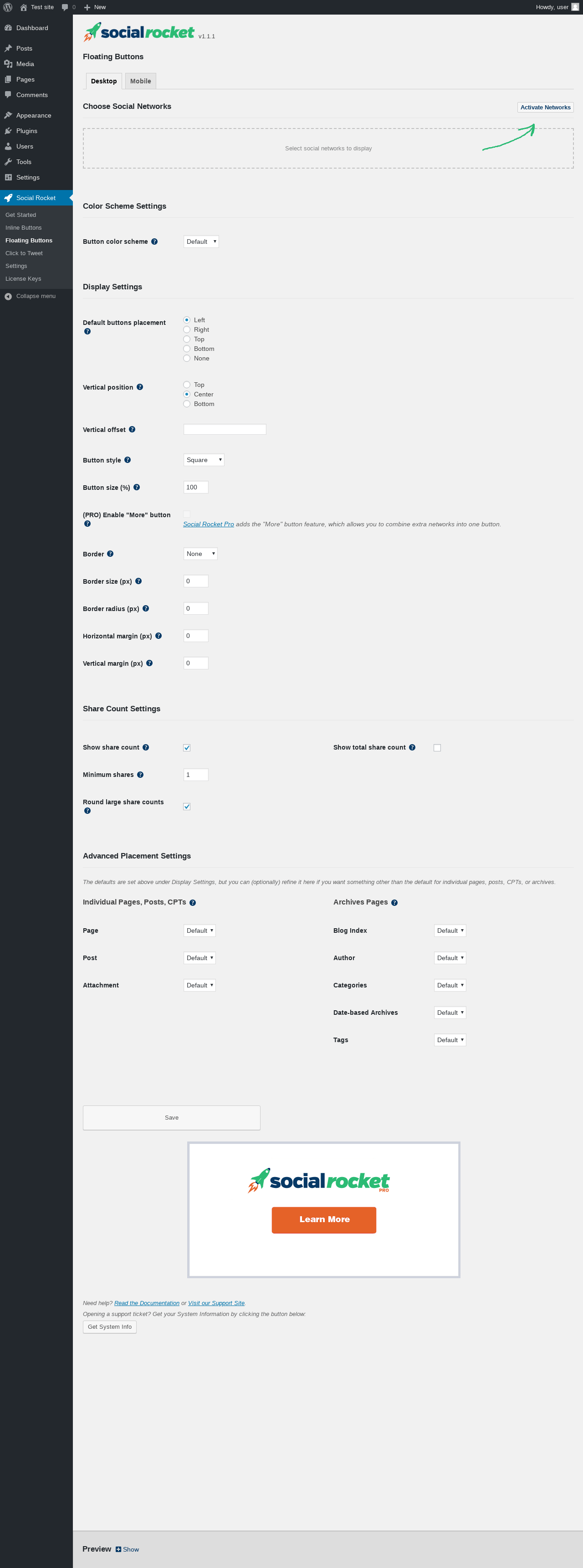The width and height of the screenshot is (583, 1568).
Task: Uncheck Round large share counts
Action: click(187, 807)
